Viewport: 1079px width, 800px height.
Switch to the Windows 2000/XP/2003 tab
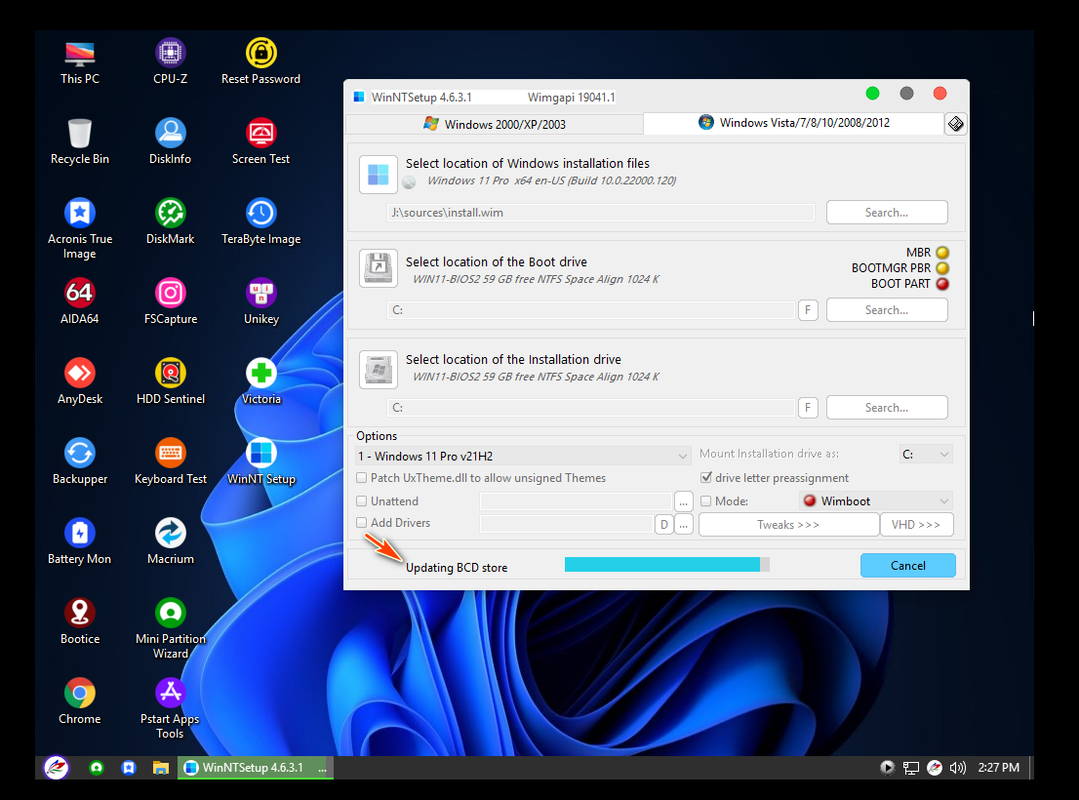tap(494, 125)
